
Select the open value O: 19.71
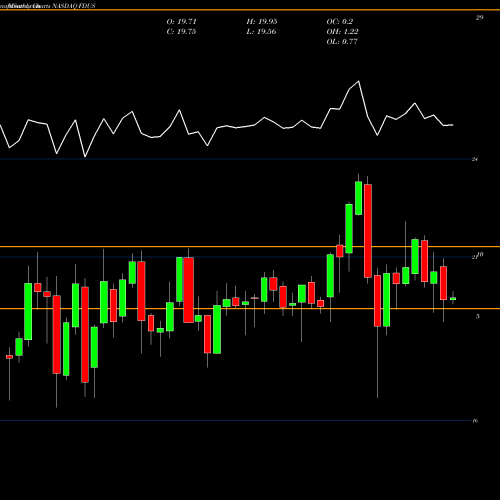click(182, 22)
